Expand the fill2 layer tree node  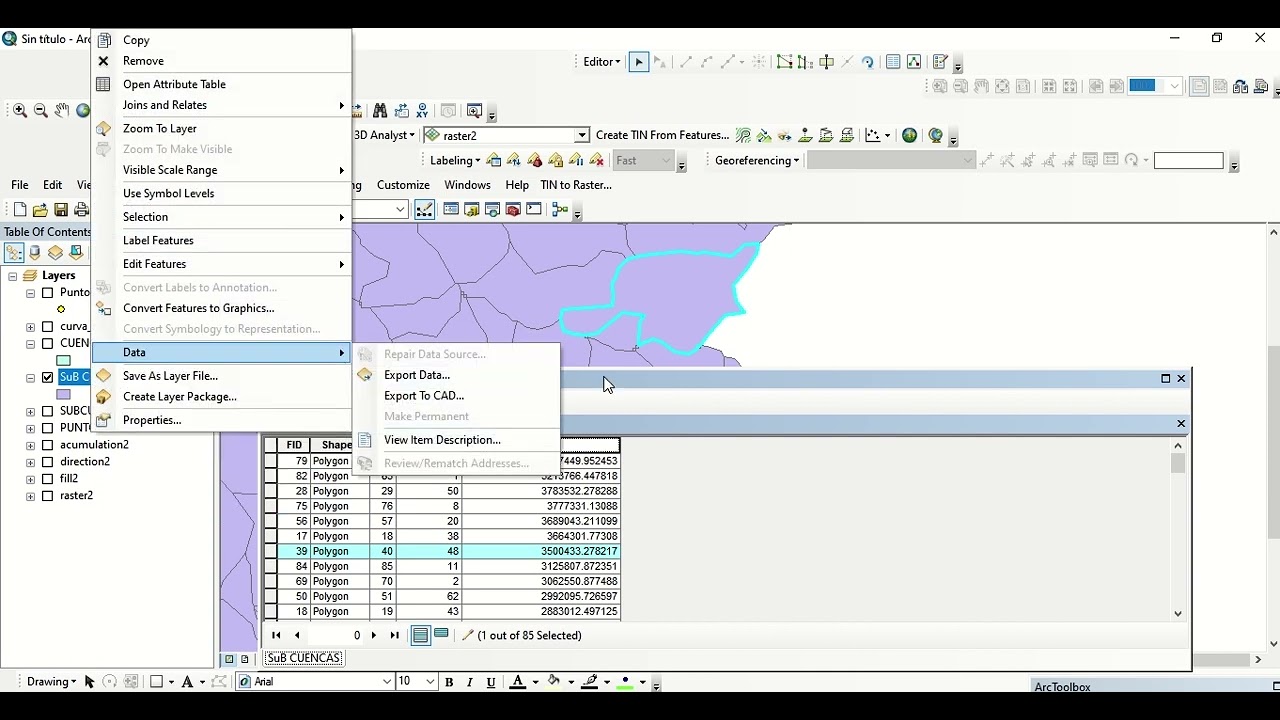(x=30, y=479)
